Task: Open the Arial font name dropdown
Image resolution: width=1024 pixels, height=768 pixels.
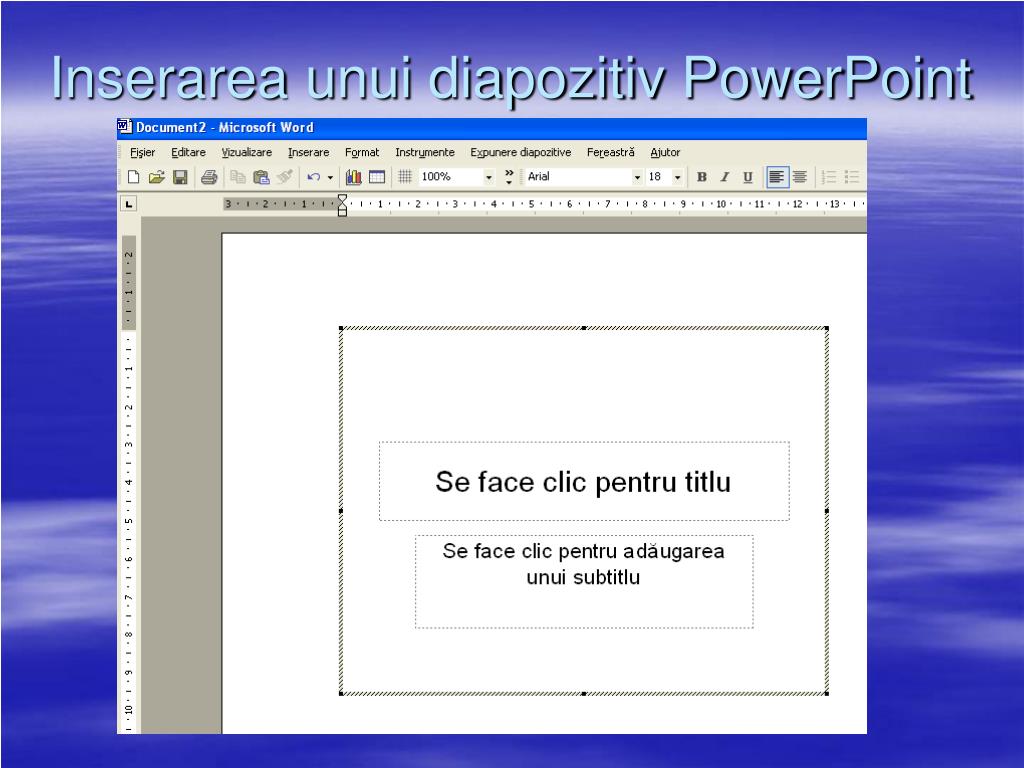Action: (x=637, y=177)
